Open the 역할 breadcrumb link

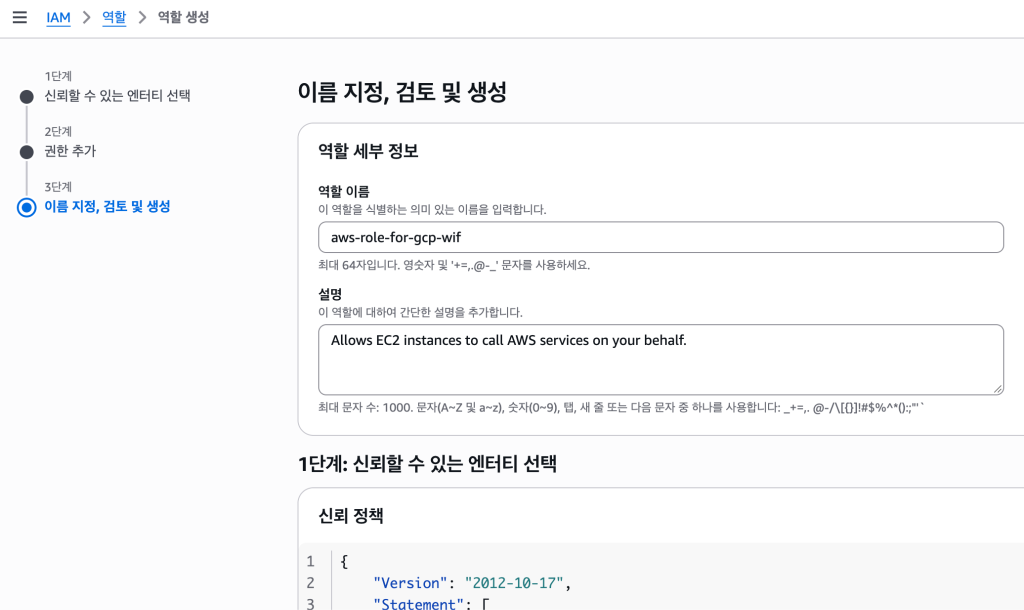click(x=114, y=18)
